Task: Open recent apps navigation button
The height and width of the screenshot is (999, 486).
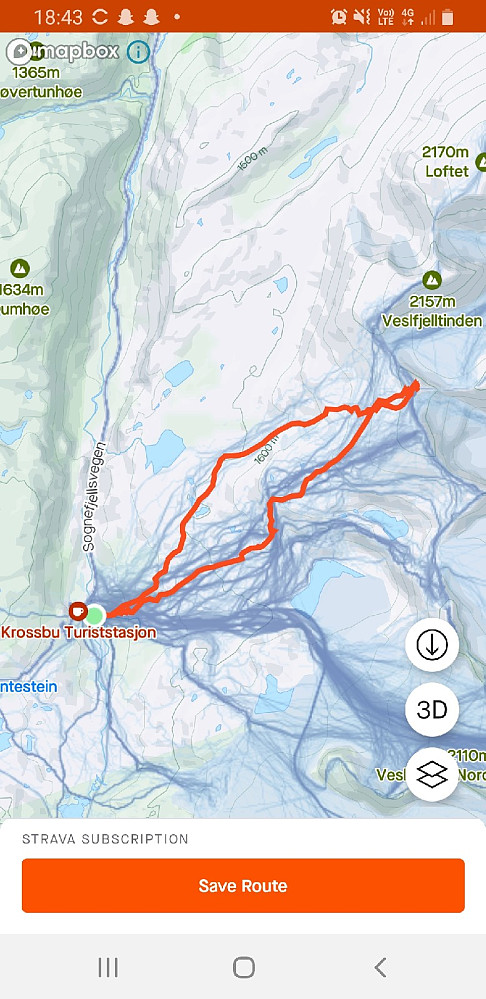Action: [108, 967]
